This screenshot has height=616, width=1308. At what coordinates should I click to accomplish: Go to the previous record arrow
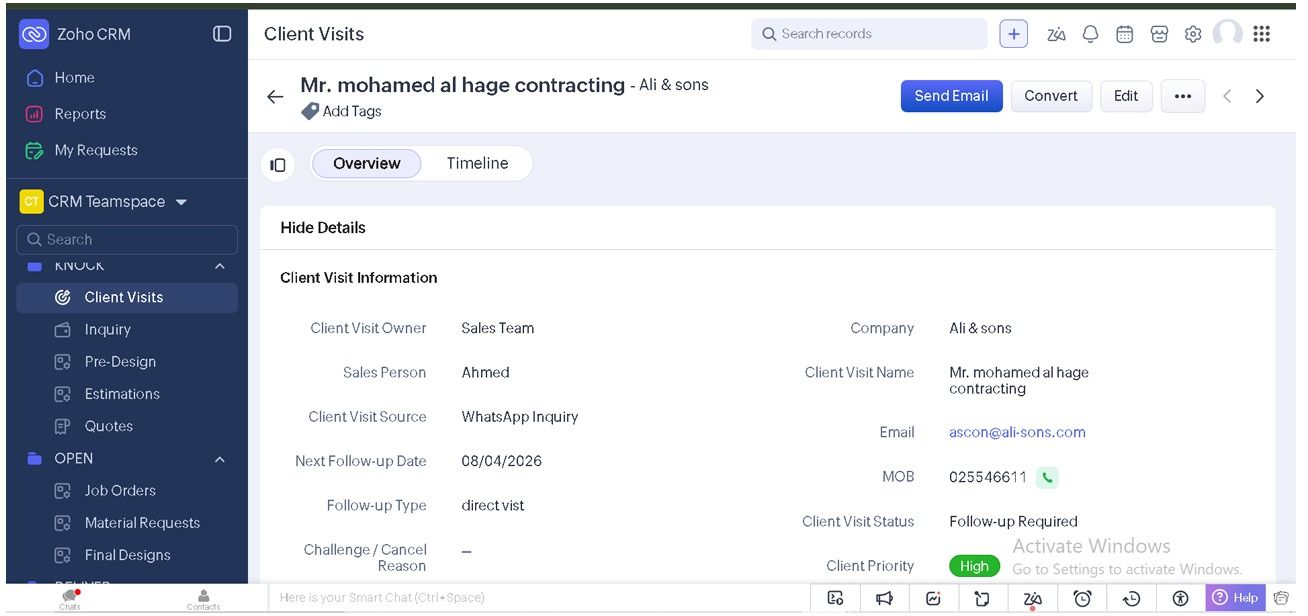(1227, 96)
